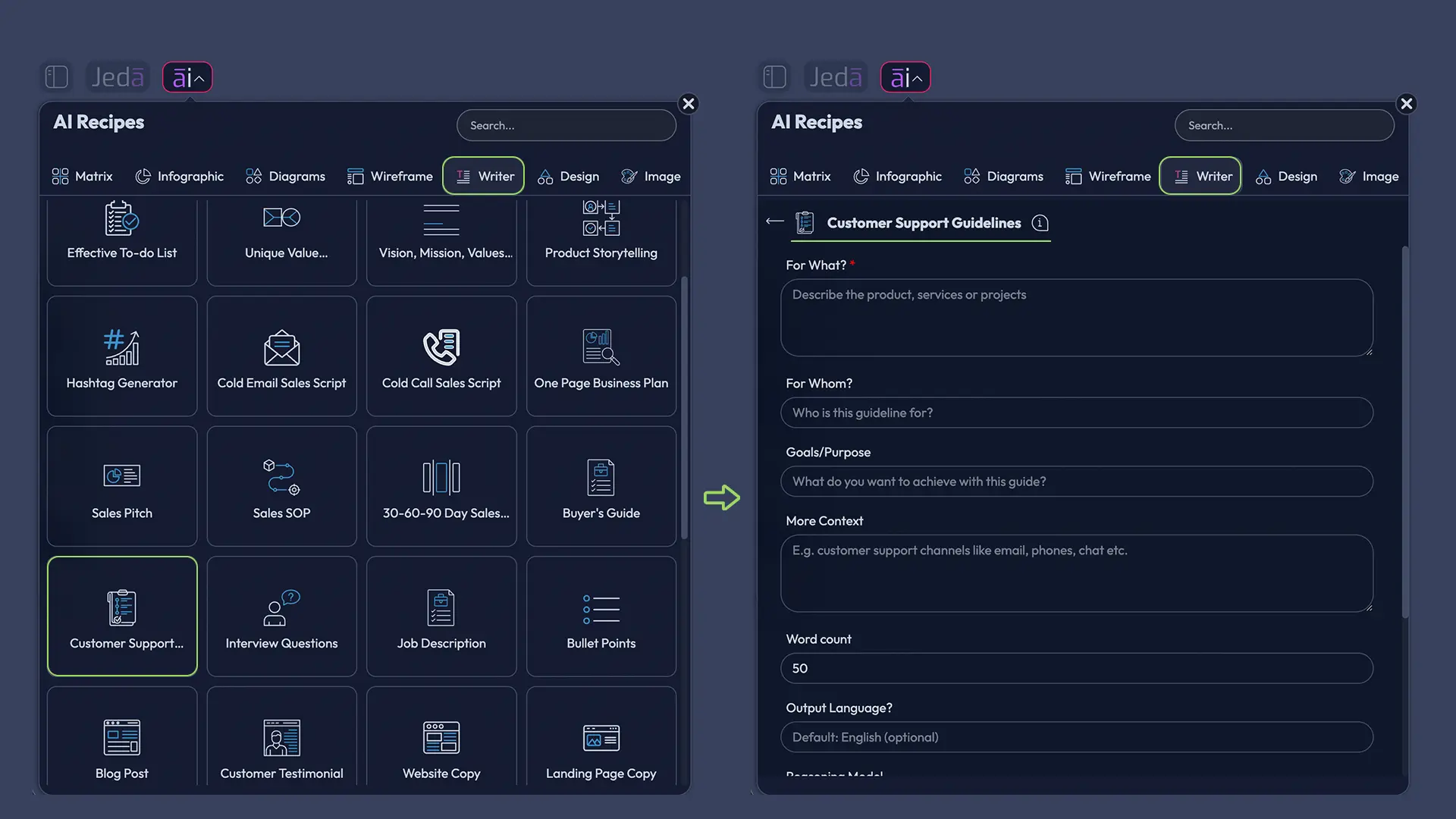Open the Vision, Mission, Values recipe
This screenshot has width=1456, height=819.
(x=441, y=241)
